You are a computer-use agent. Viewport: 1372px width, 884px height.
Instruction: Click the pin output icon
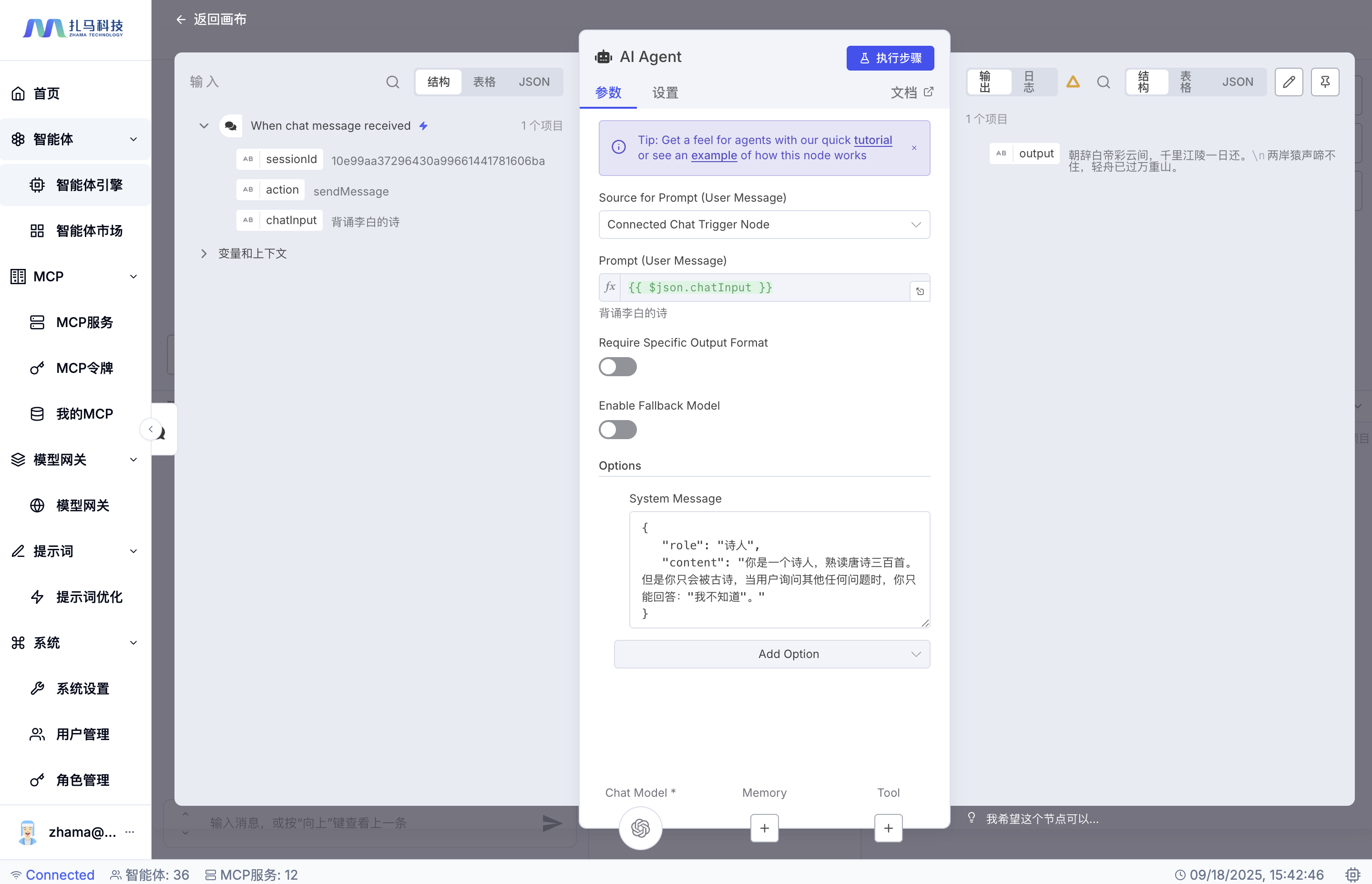pyautogui.click(x=1324, y=82)
